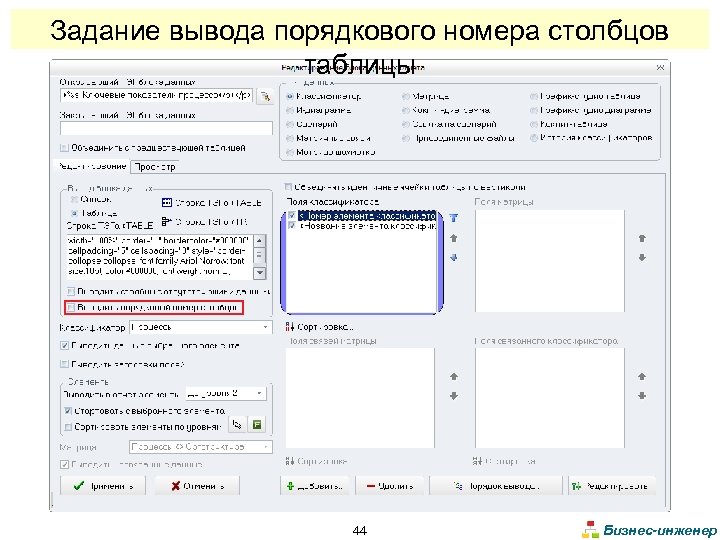Screen dimensions: 720x540
Task: Toggle merge identical table cells vertically checkbox
Action: (288, 187)
